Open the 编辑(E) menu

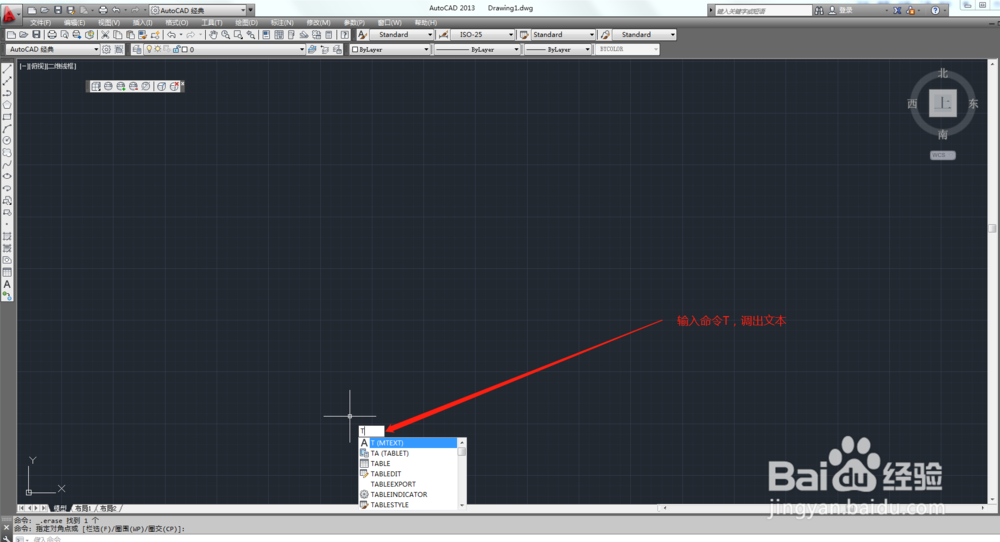[x=74, y=23]
